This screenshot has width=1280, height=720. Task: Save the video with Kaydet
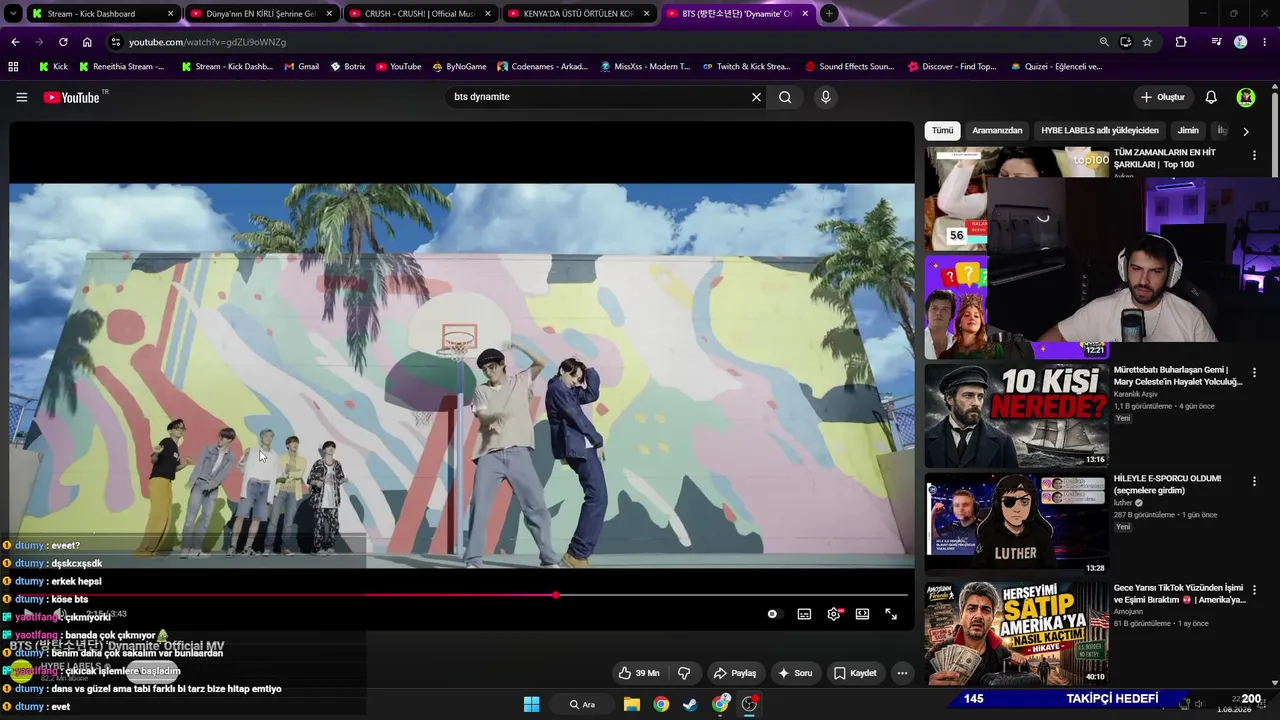pos(855,673)
